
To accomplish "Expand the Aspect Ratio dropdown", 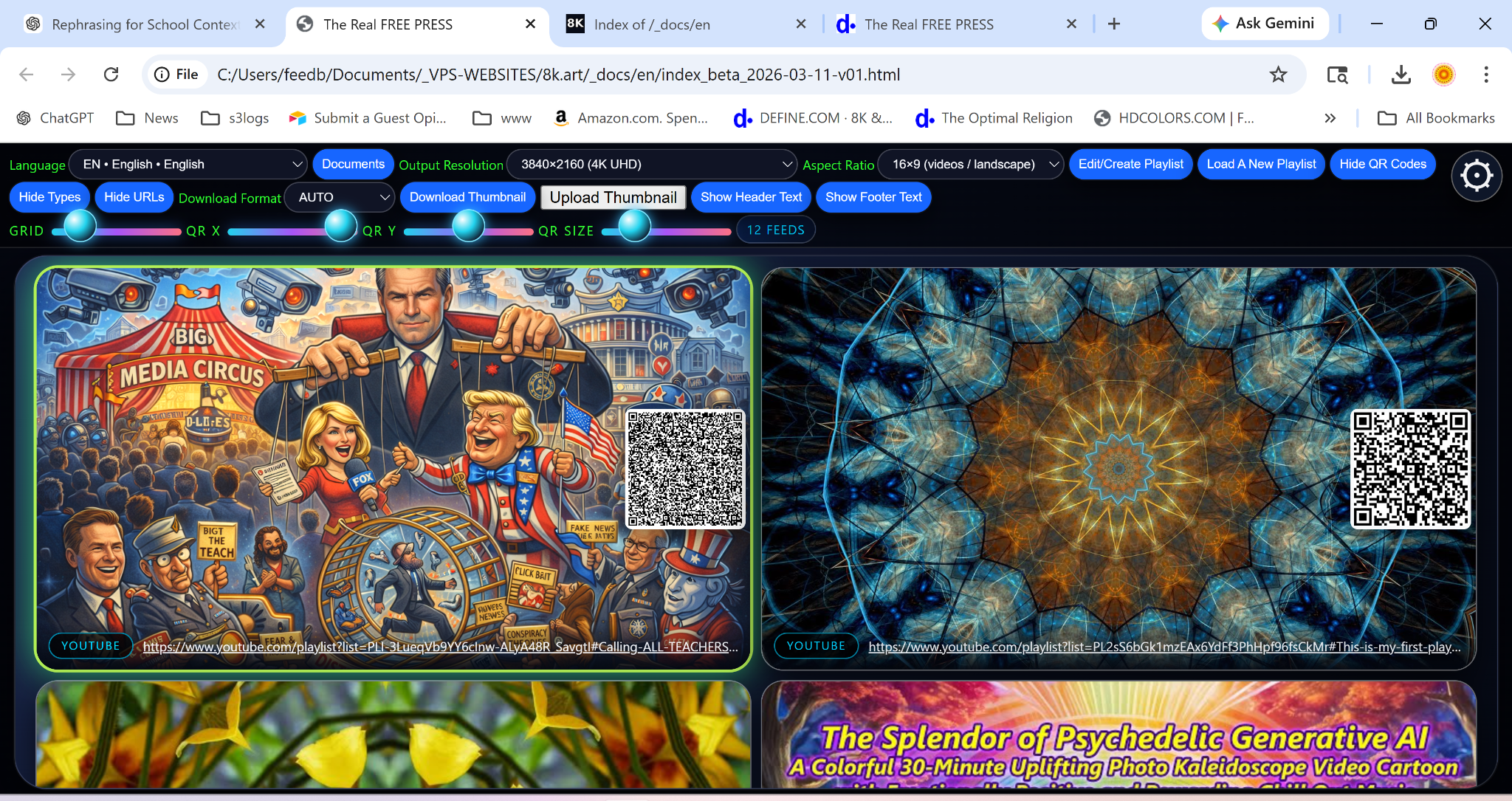I will point(971,164).
